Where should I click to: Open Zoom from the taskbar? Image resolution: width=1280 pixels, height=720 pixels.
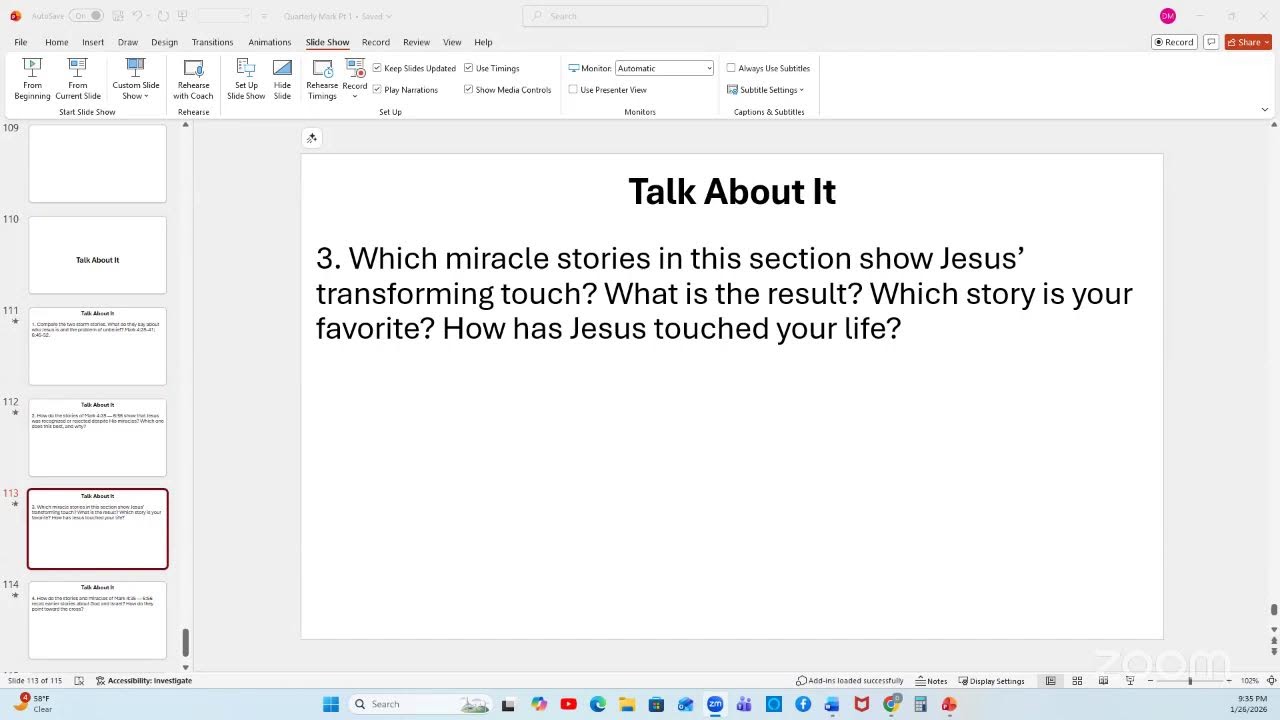click(715, 704)
